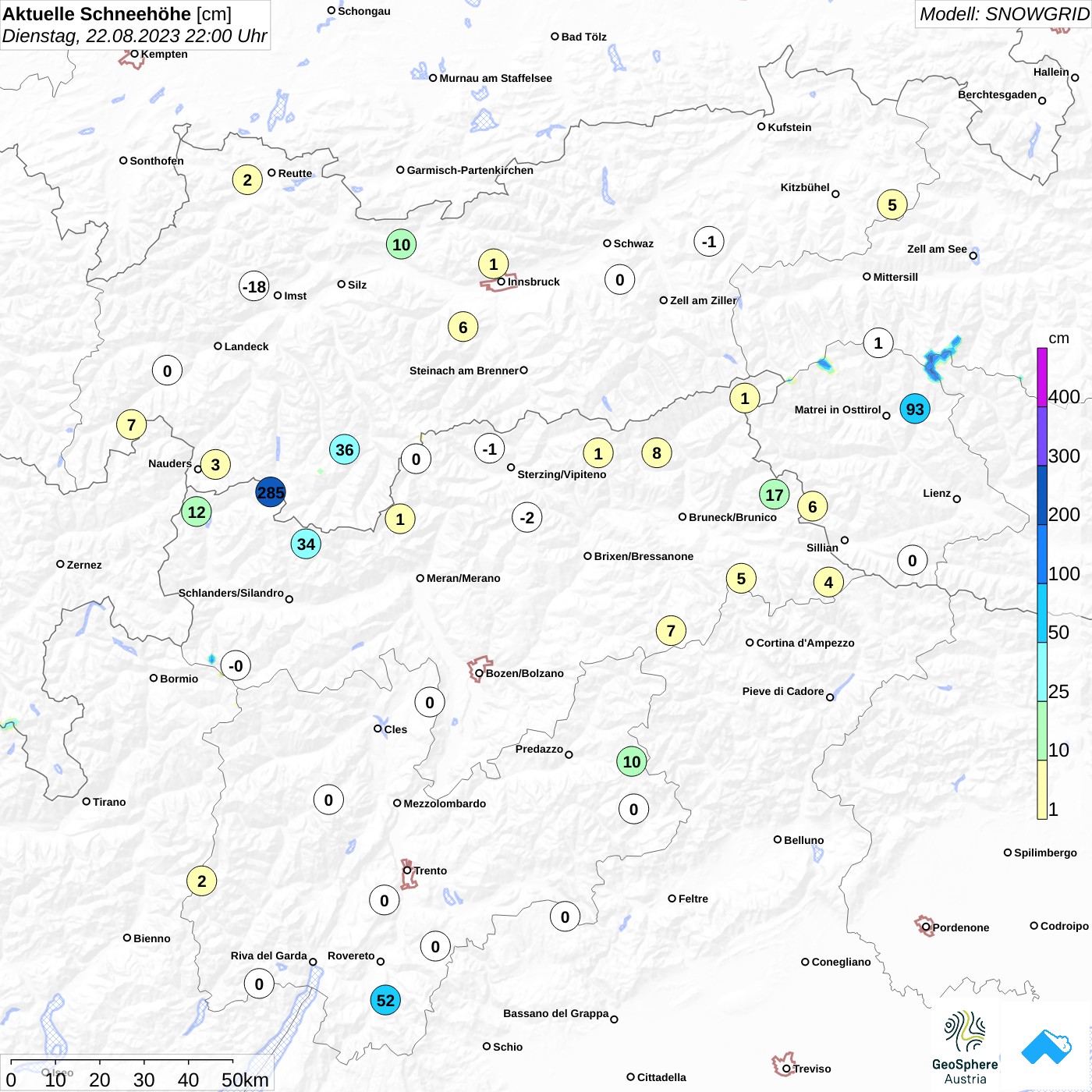Select the green 17 cm station marker
Viewport: 1092px width, 1092px height.
point(774,495)
